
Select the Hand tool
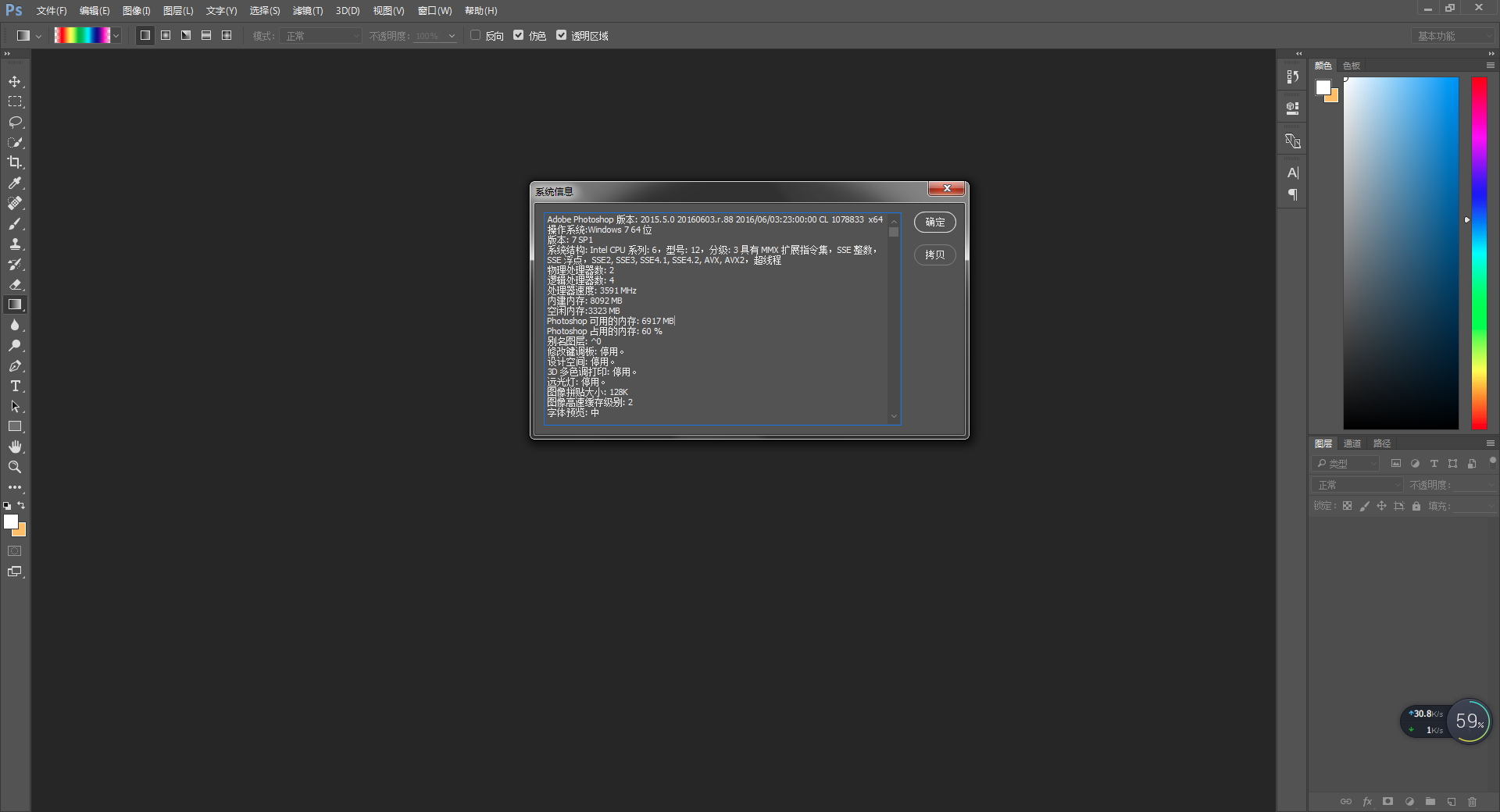tap(15, 447)
